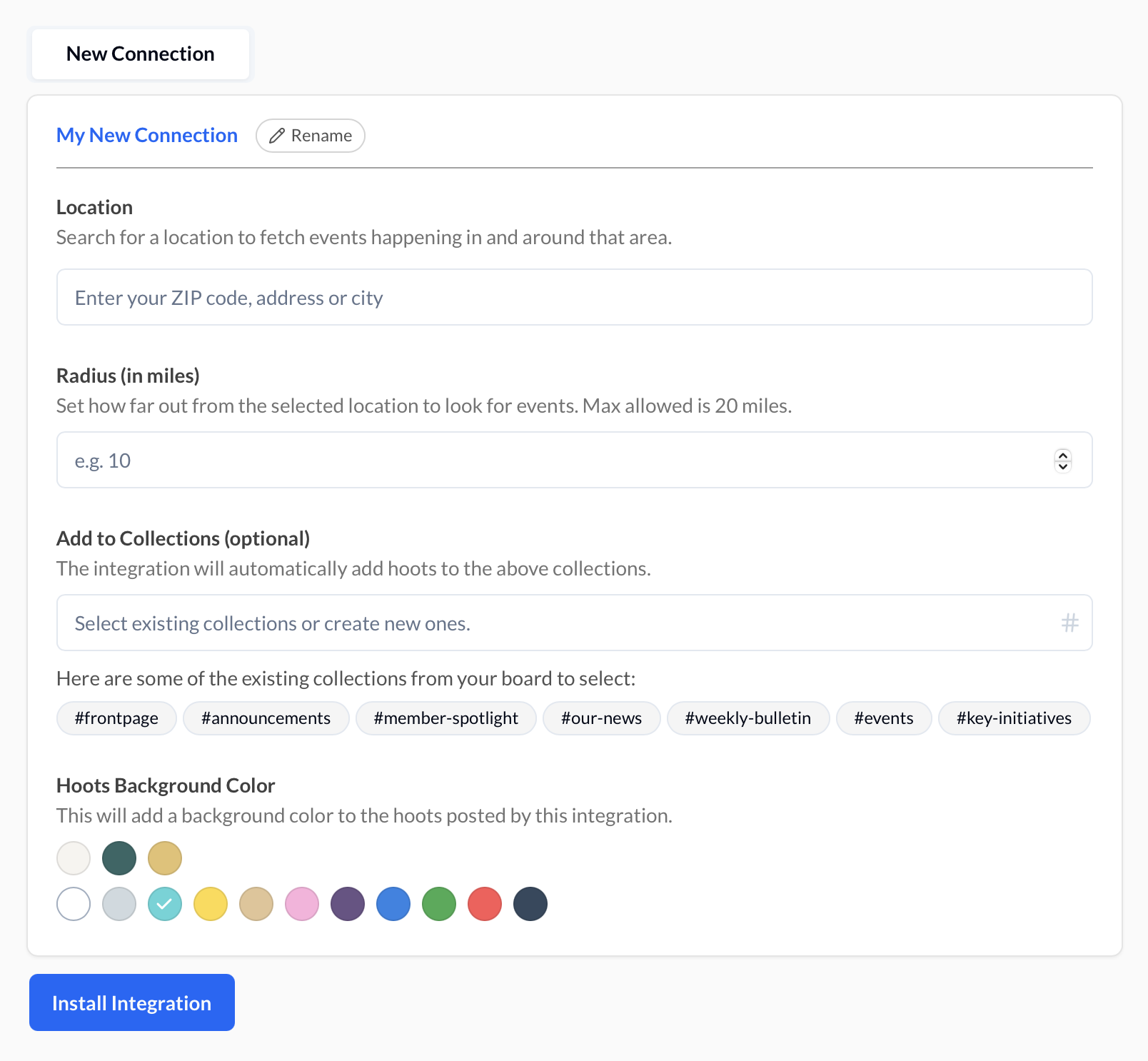Screen dimensions: 1148x1061
Task: Switch to the New Connection tab
Action: [141, 54]
